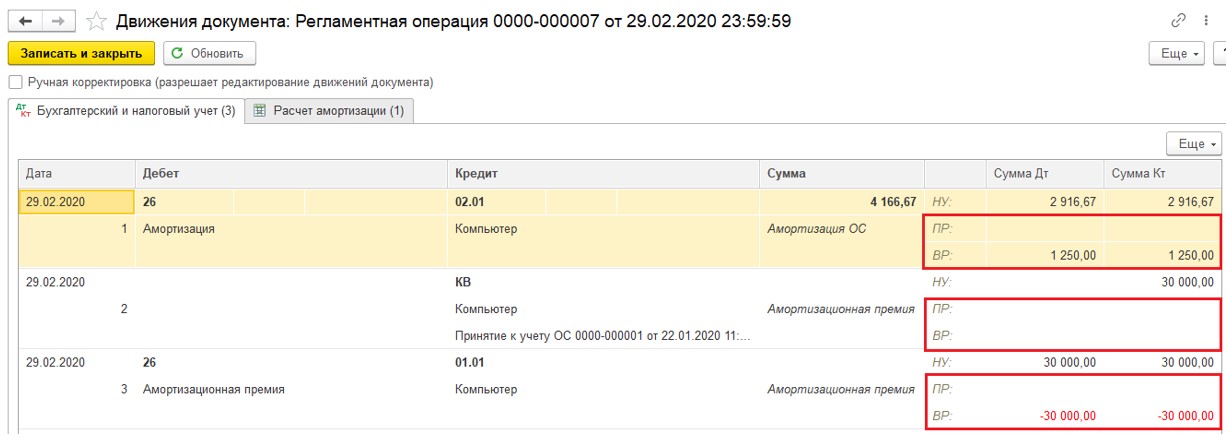1228x441 pixels.
Task: Expand the Еще menu above the table
Action: point(1196,144)
